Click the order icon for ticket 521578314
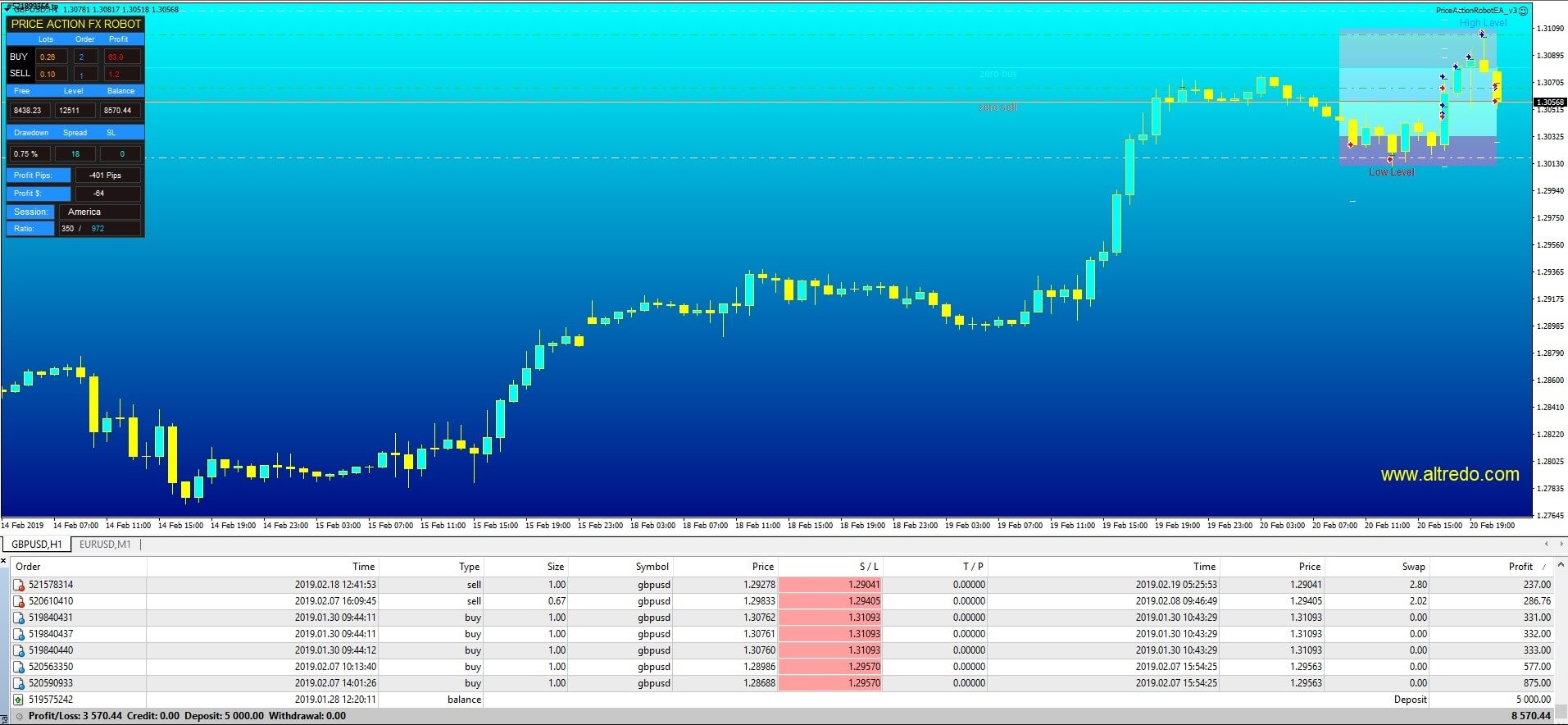1568x725 pixels. (x=19, y=585)
